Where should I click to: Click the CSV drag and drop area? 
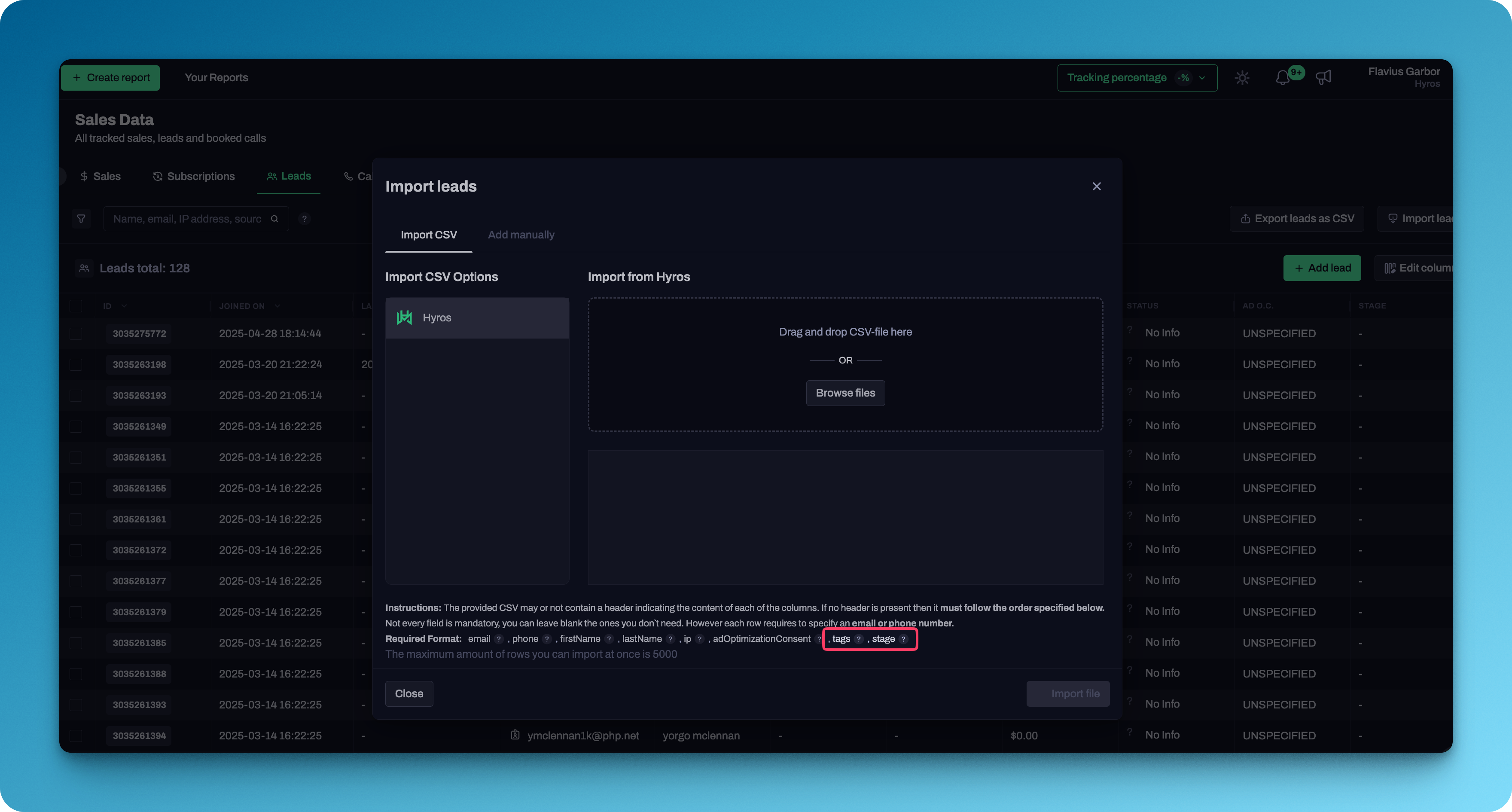[845, 364]
